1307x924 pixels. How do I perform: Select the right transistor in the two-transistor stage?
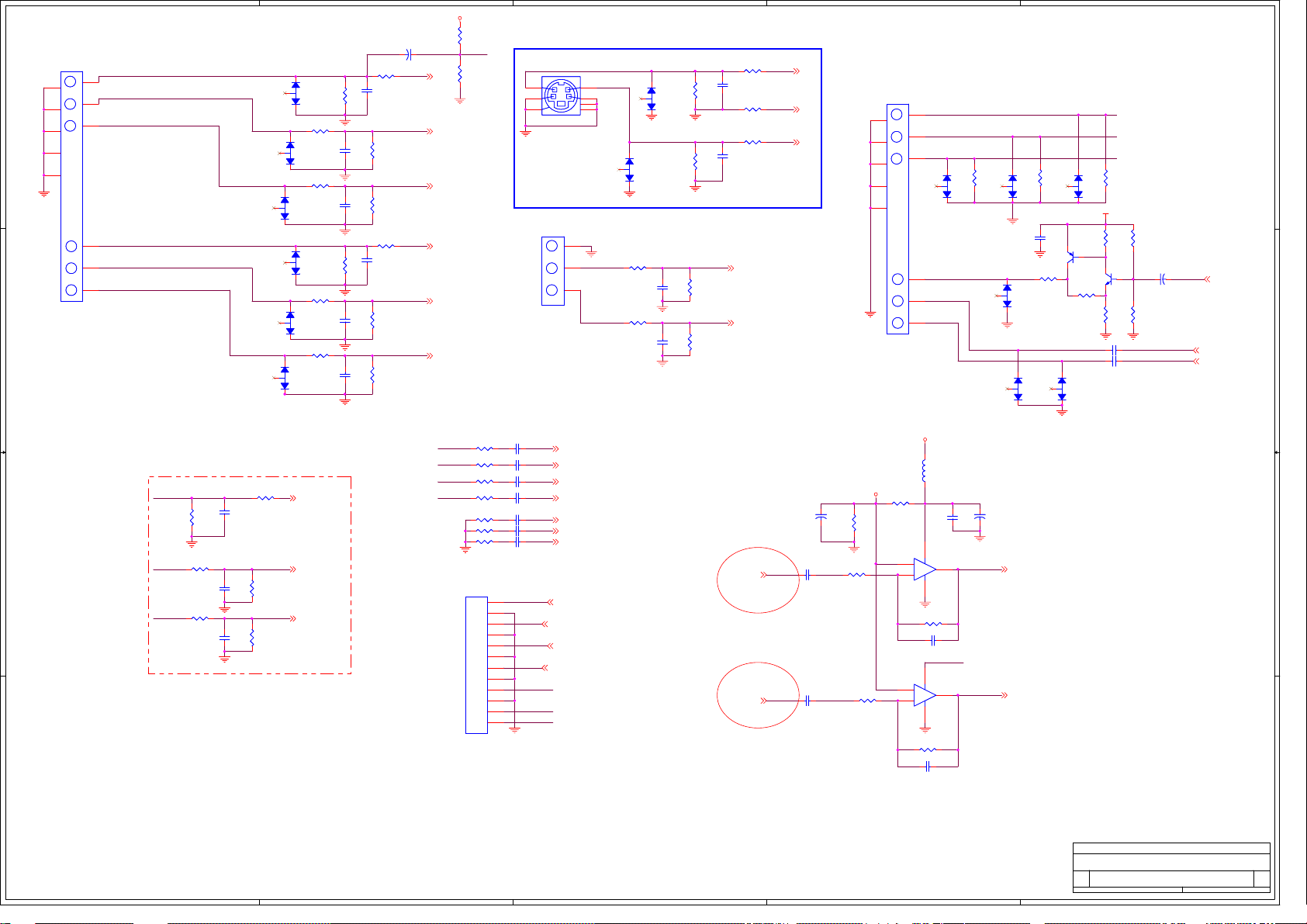(1109, 279)
